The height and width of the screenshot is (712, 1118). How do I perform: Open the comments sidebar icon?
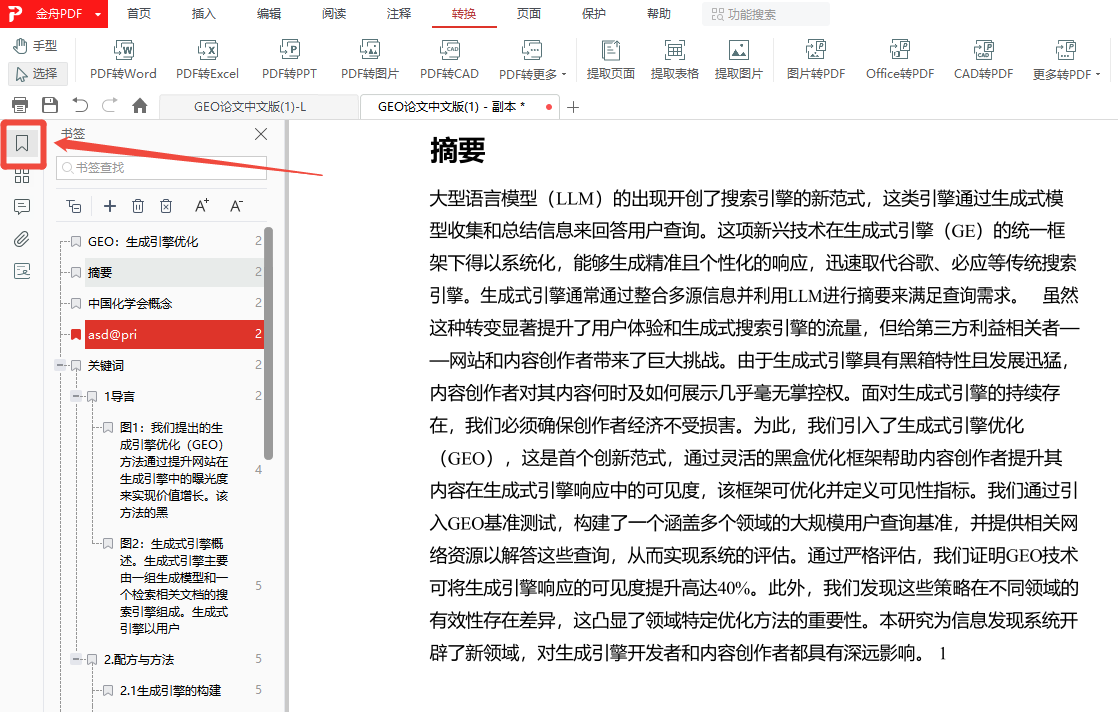click(x=22, y=207)
